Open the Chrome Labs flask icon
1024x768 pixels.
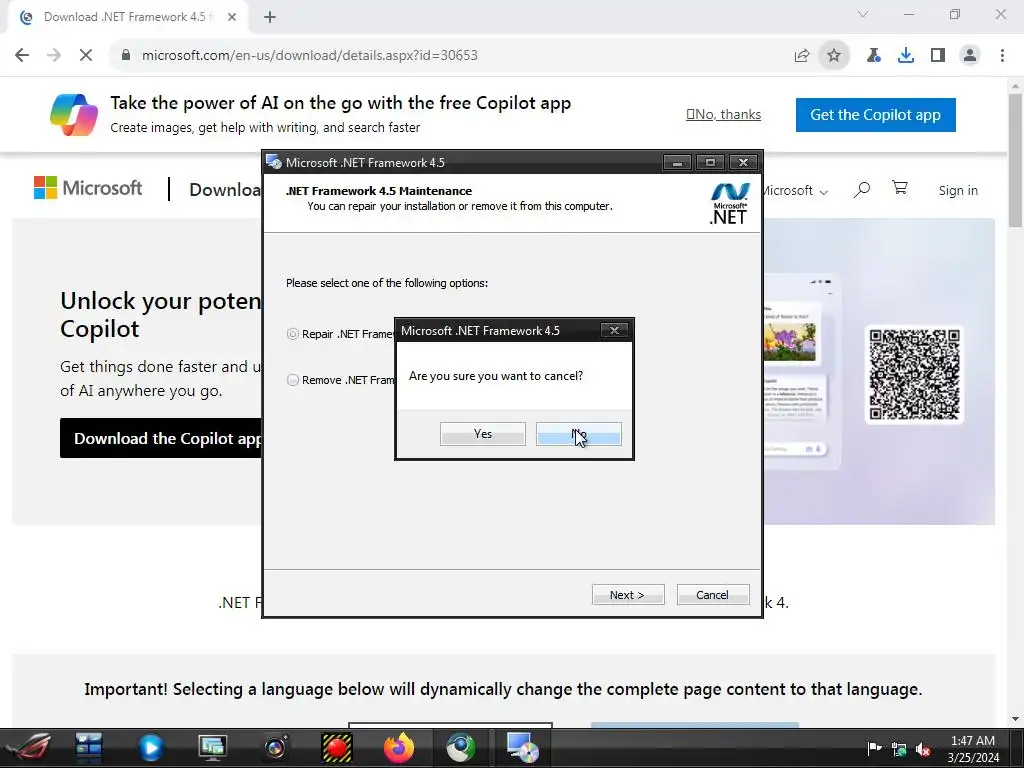coord(873,56)
